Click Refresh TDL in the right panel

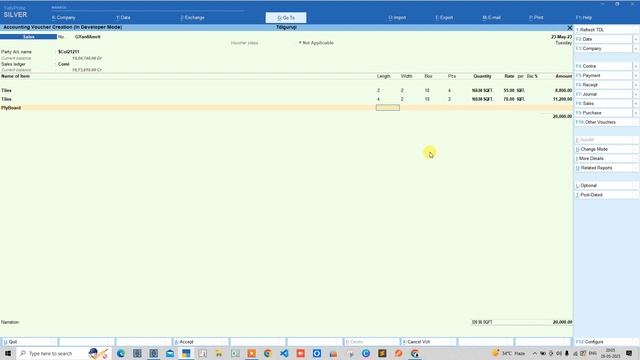click(604, 30)
